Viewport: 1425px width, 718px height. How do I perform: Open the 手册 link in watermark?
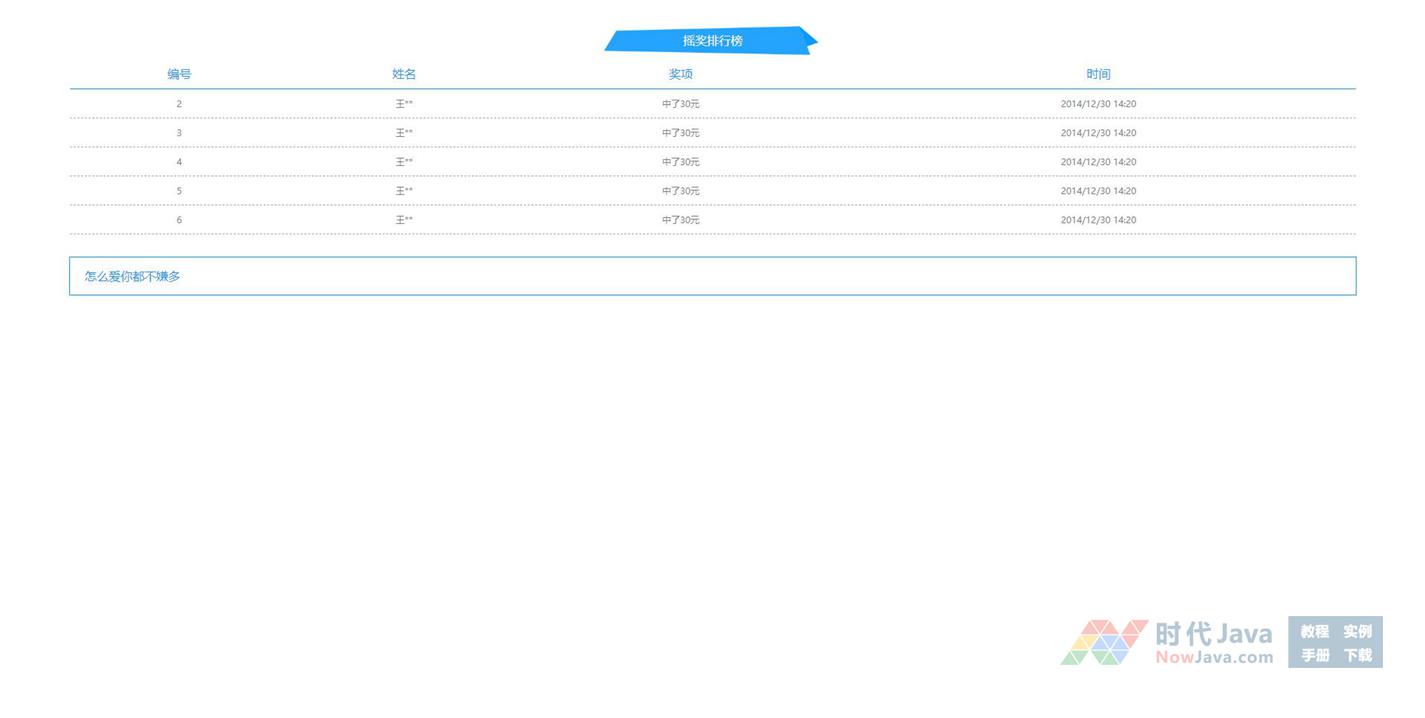coord(1314,656)
